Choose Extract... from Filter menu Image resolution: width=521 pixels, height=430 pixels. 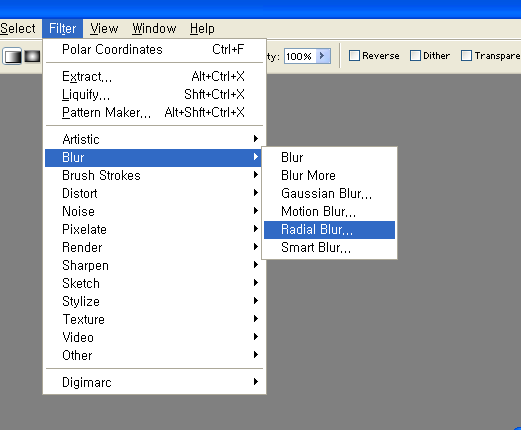[x=154, y=77]
